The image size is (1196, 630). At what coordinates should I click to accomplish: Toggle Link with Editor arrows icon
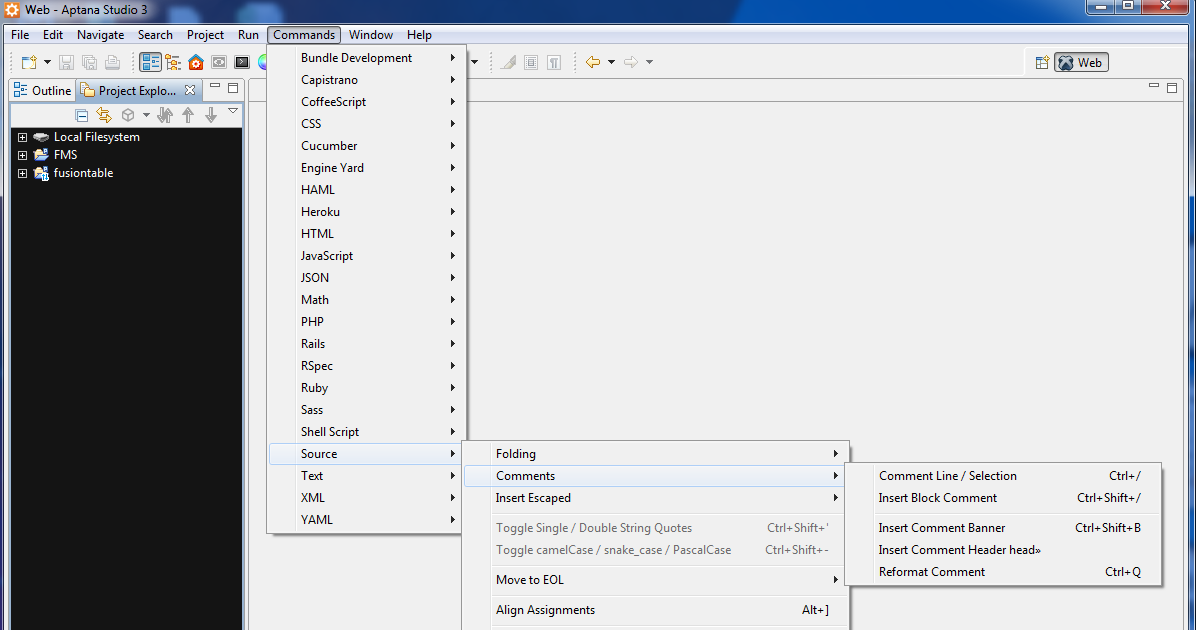tap(104, 115)
